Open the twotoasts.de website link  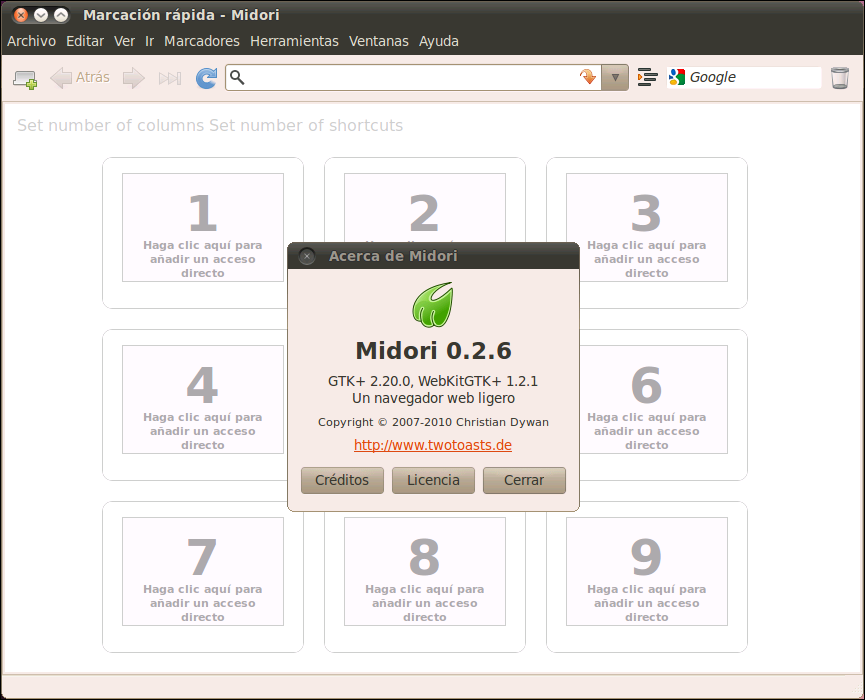pyautogui.click(x=433, y=445)
